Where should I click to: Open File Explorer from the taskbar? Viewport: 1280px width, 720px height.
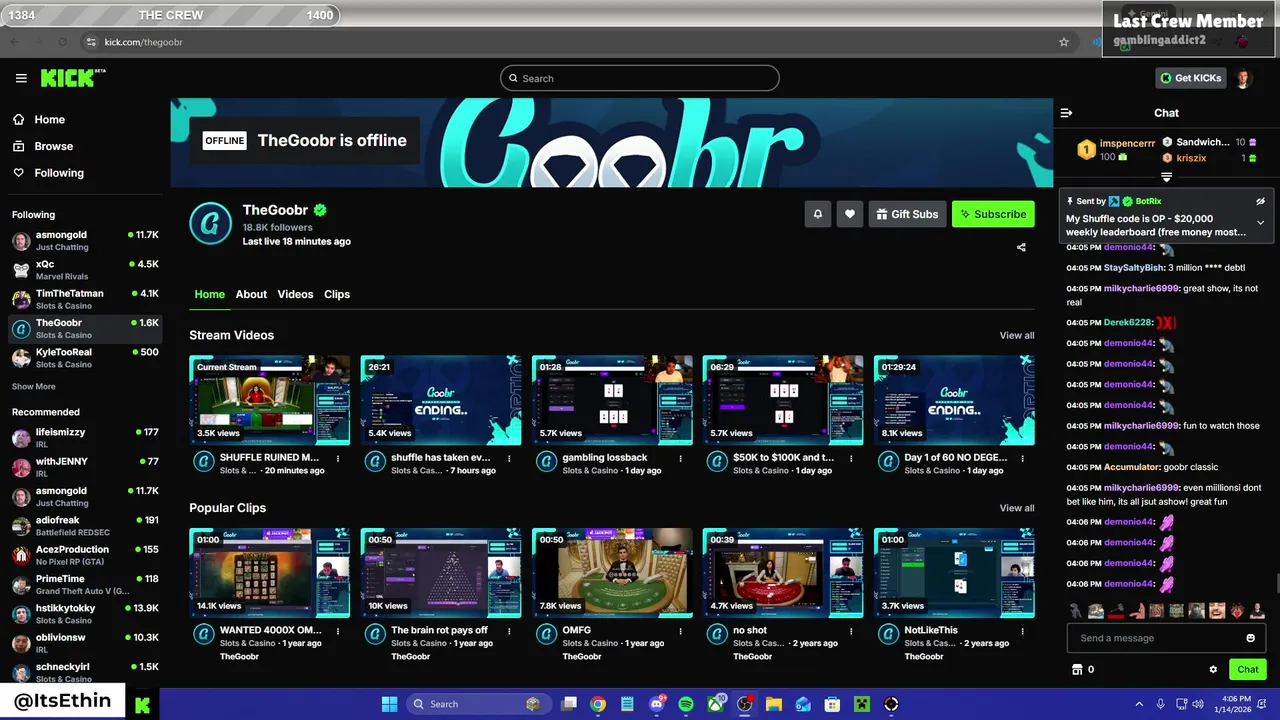point(774,704)
